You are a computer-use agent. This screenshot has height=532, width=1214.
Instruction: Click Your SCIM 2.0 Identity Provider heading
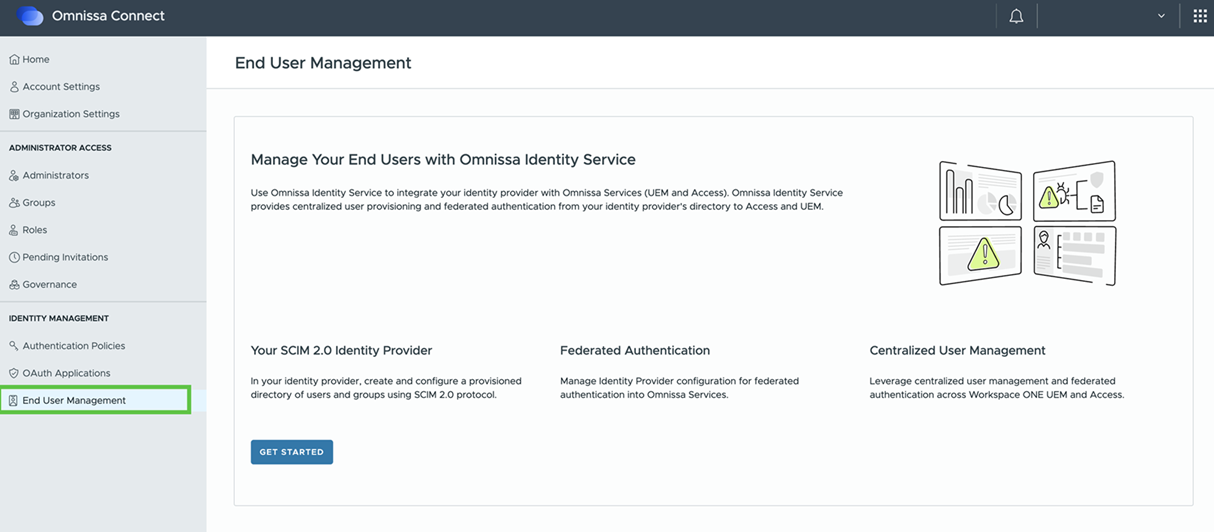[x=341, y=351]
